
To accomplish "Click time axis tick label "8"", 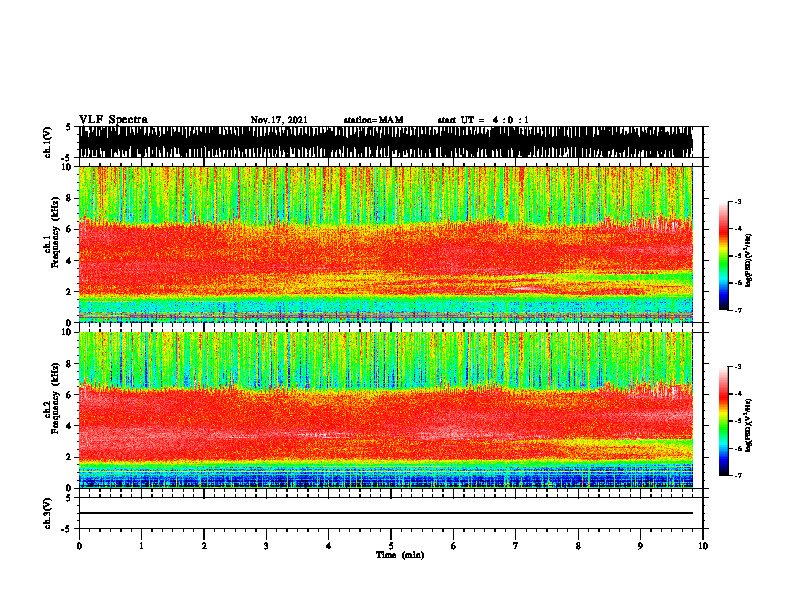I will [578, 546].
